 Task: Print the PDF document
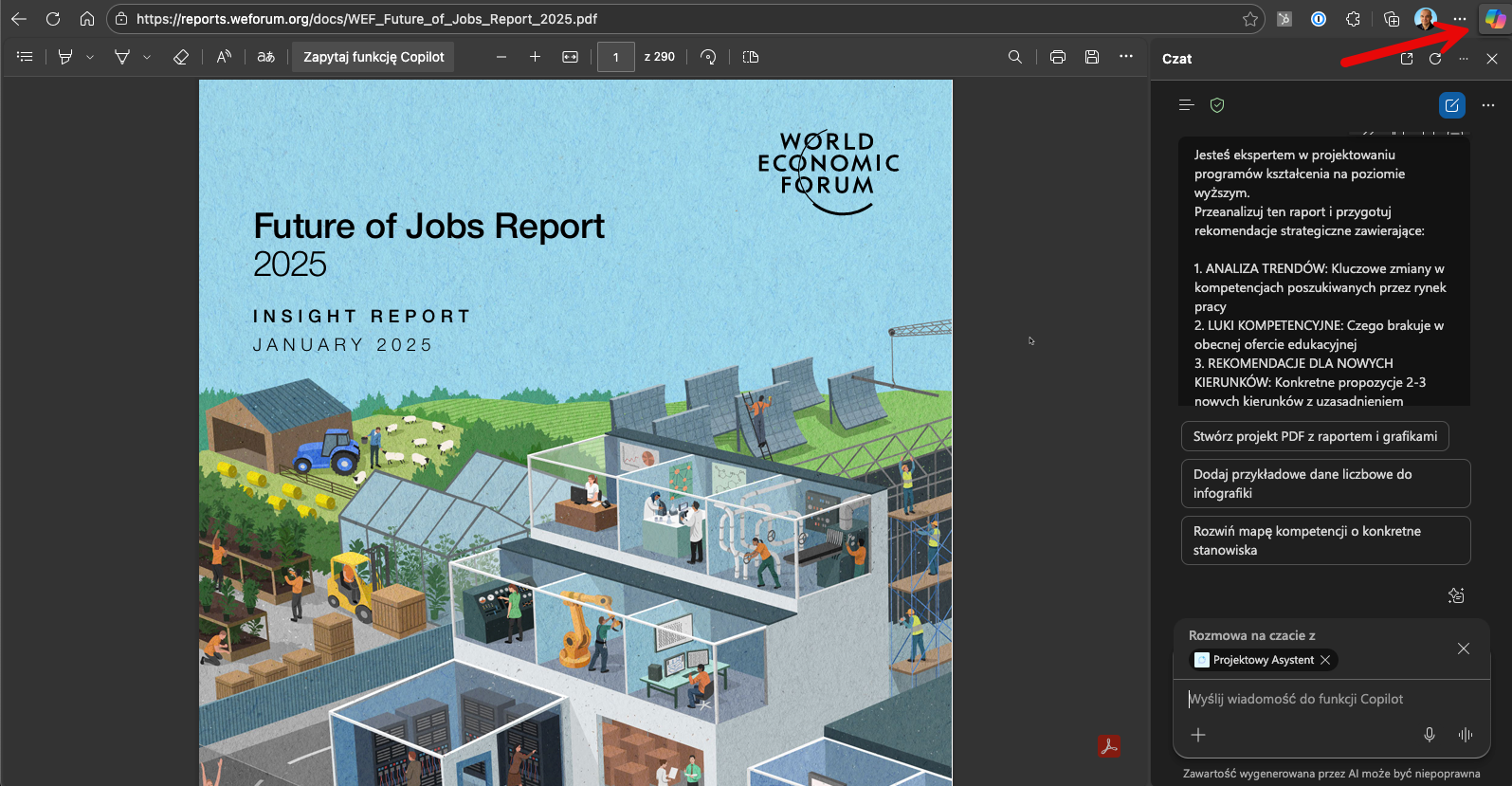point(1058,57)
